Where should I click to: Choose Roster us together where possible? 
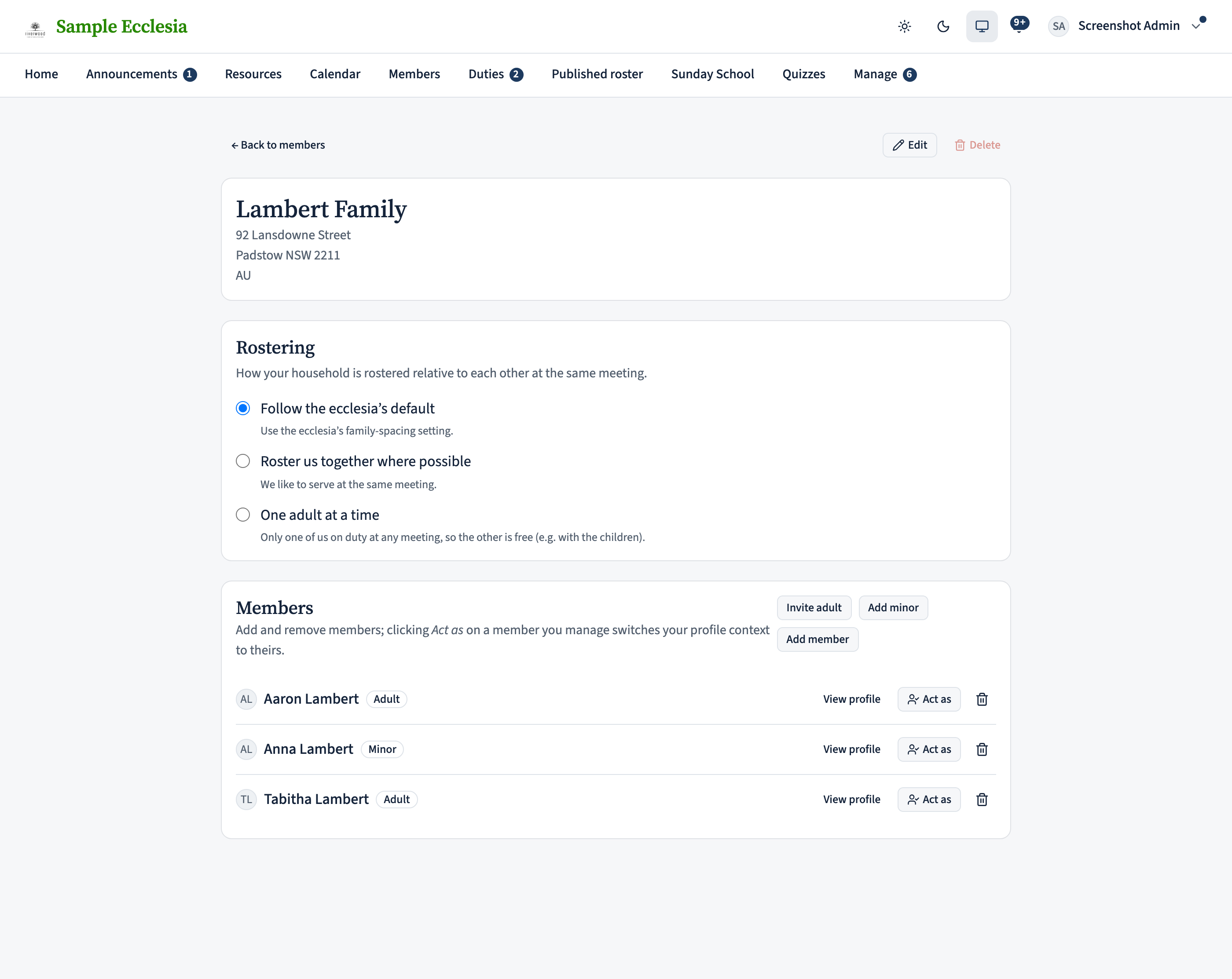[243, 461]
